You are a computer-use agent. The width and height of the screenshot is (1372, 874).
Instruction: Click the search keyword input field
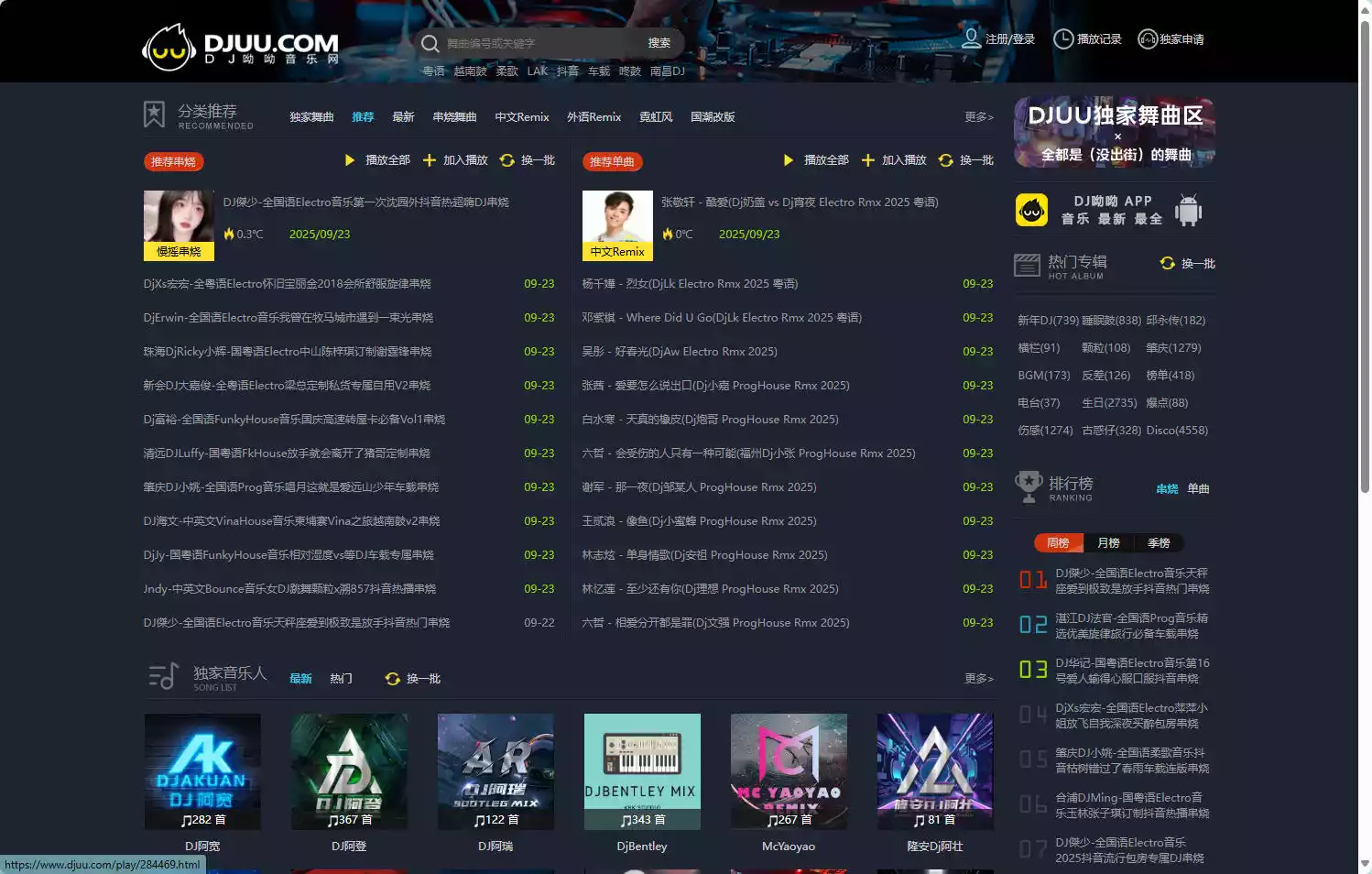tap(539, 43)
